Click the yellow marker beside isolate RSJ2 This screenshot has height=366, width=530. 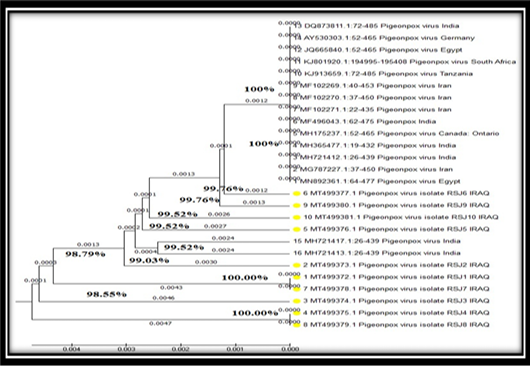coord(296,265)
